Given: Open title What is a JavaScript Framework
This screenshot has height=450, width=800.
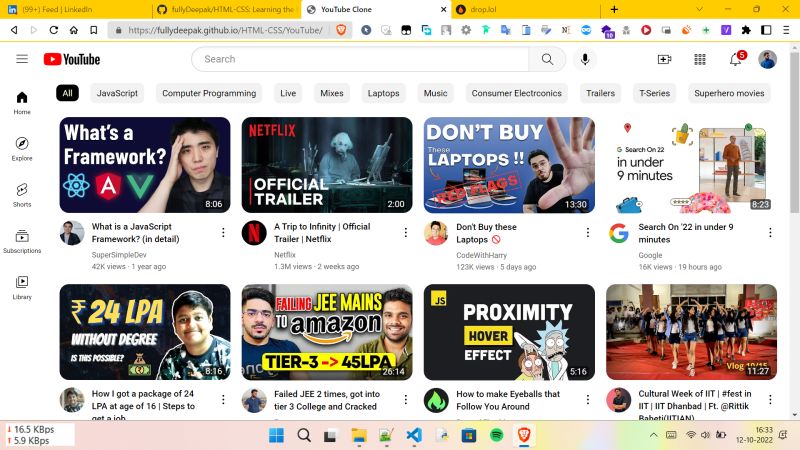Looking at the screenshot, I should [135, 233].
